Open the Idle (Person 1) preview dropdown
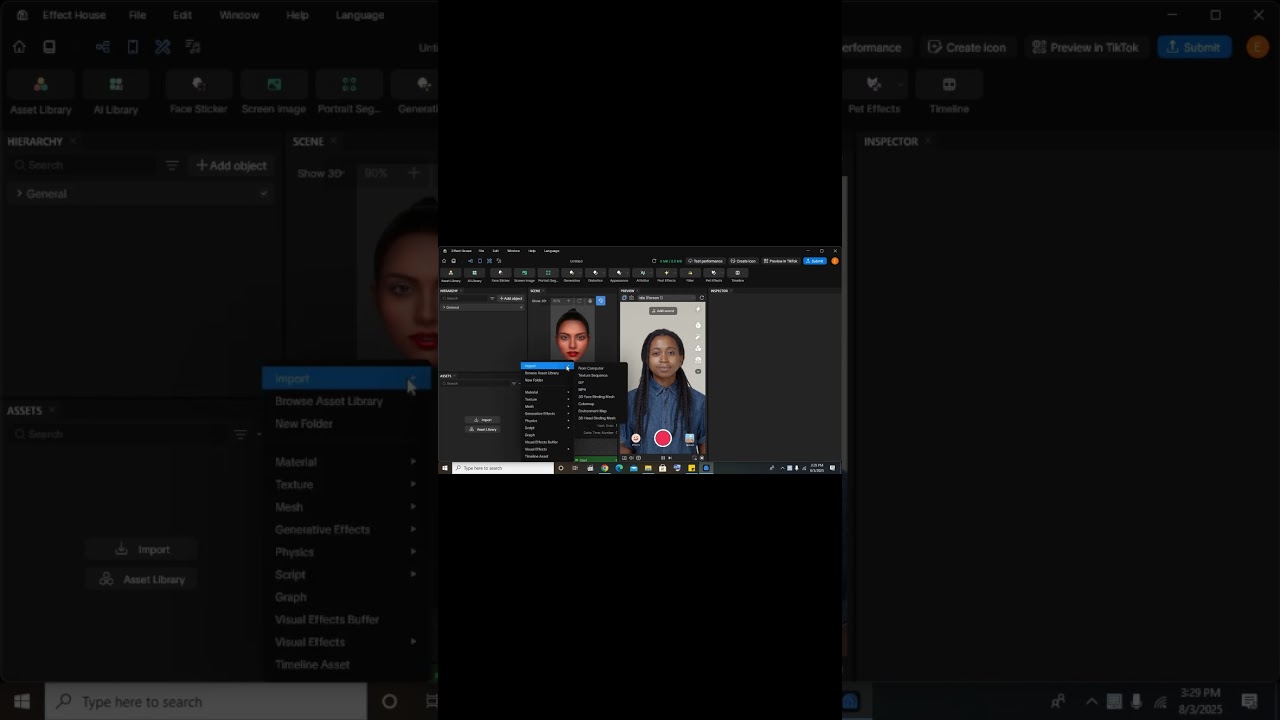 [x=667, y=298]
